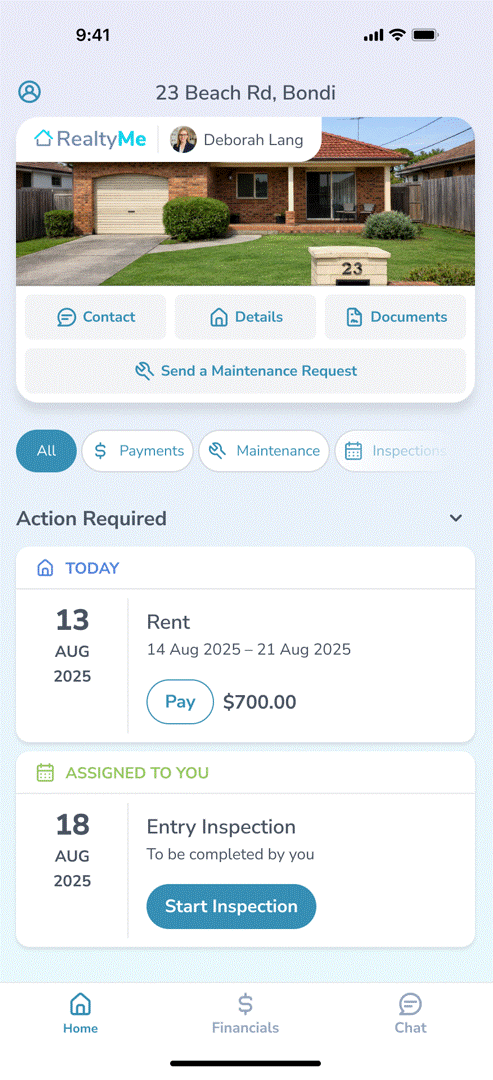
Task: Pay the $700.00 rent
Action: 180,702
